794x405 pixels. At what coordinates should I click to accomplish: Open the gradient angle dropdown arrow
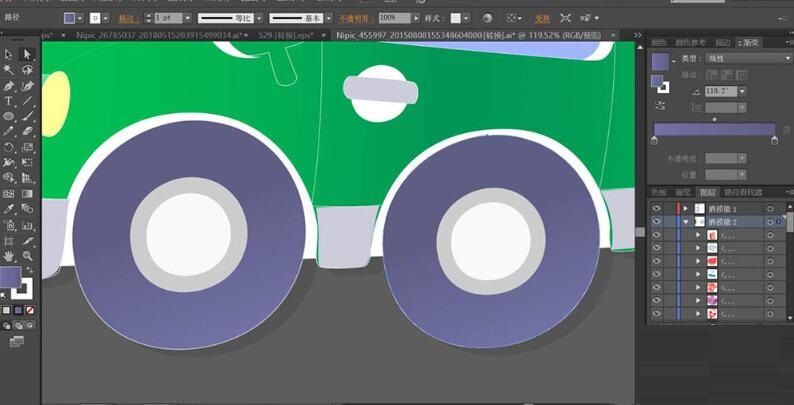coord(744,90)
